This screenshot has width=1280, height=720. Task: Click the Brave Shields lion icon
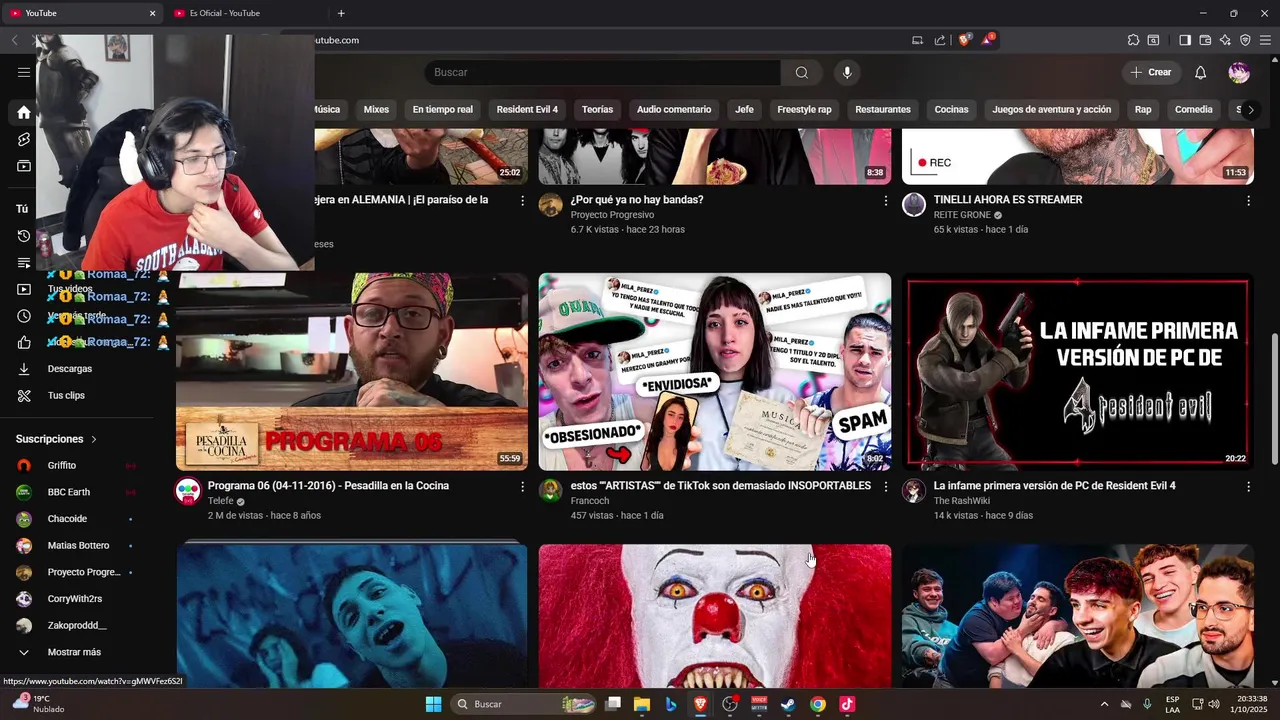[965, 40]
